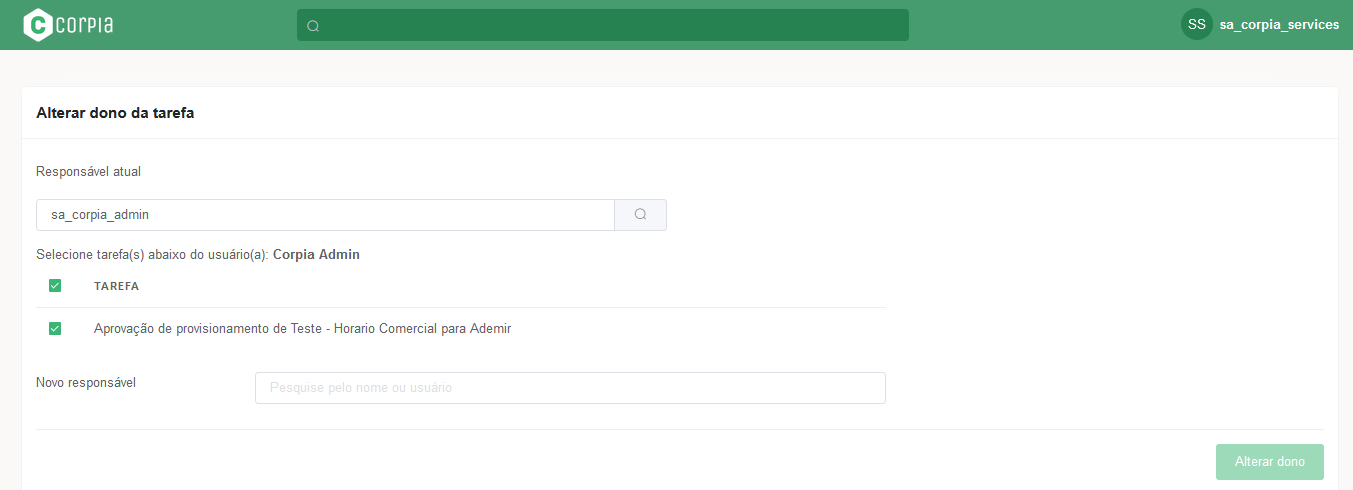Click the TAREFA column header
1353x490 pixels.
[116, 286]
